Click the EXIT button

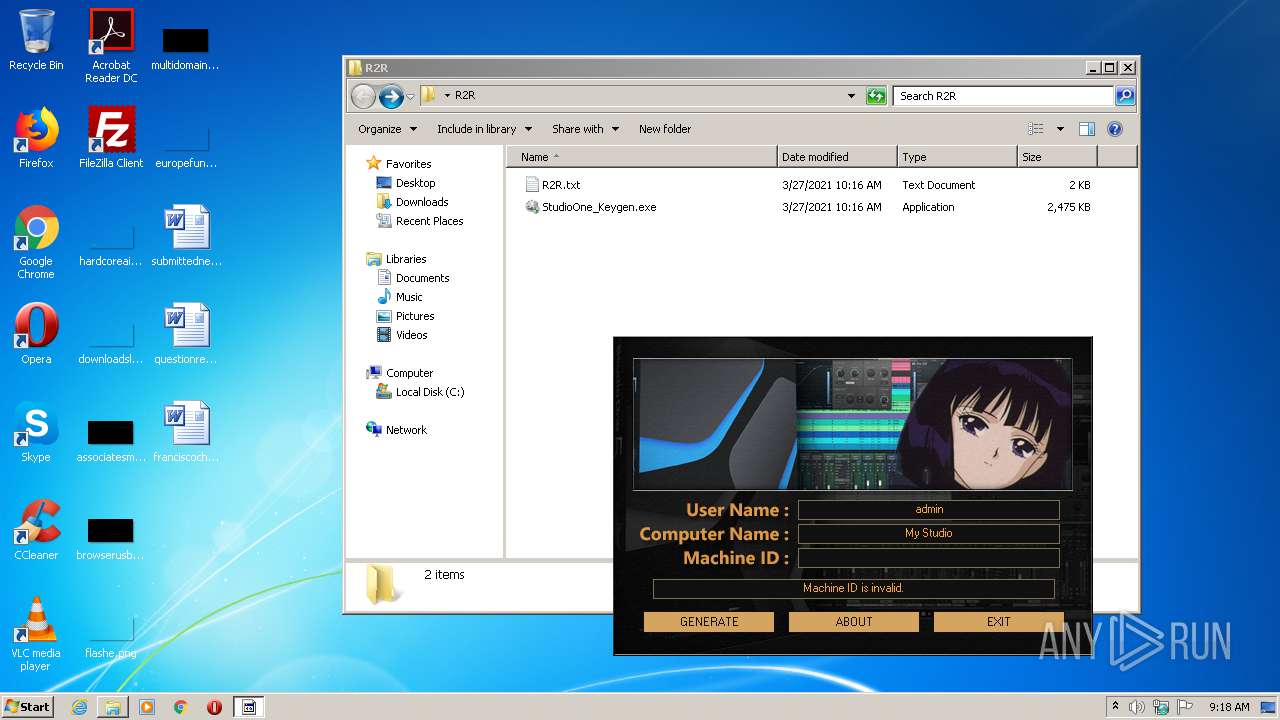[x=999, y=622]
